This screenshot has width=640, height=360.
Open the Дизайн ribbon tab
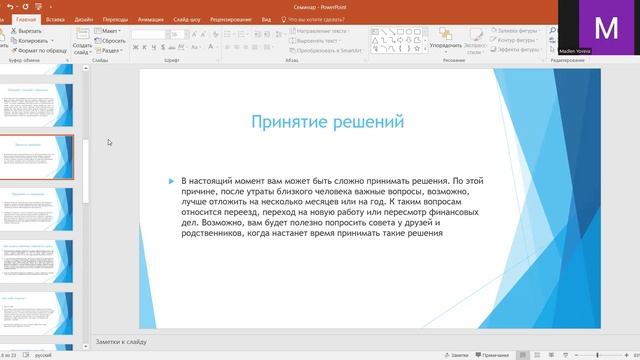click(x=84, y=19)
